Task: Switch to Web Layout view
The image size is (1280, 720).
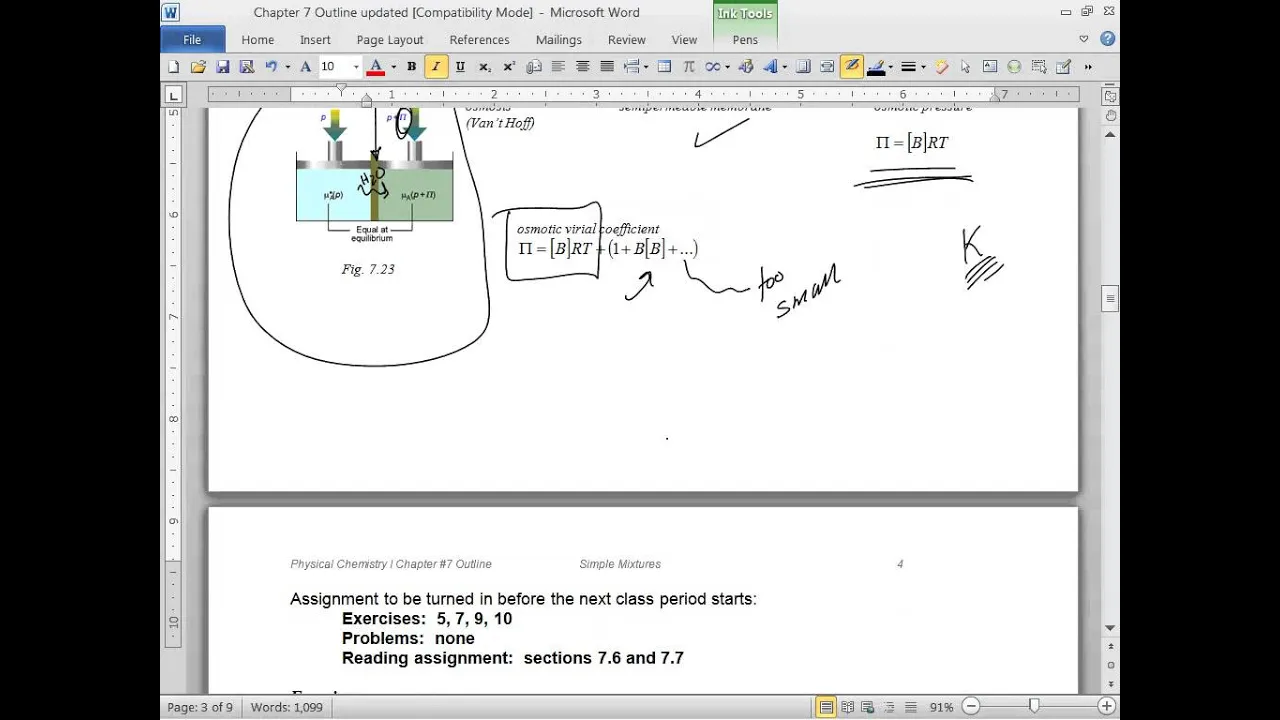Action: (867, 707)
